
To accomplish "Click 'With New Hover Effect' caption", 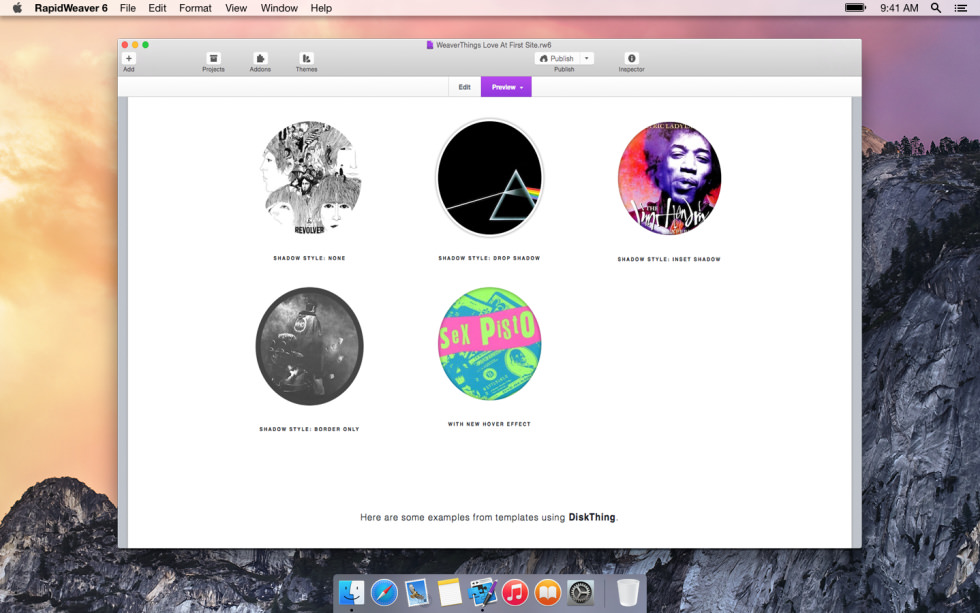I will coord(489,424).
